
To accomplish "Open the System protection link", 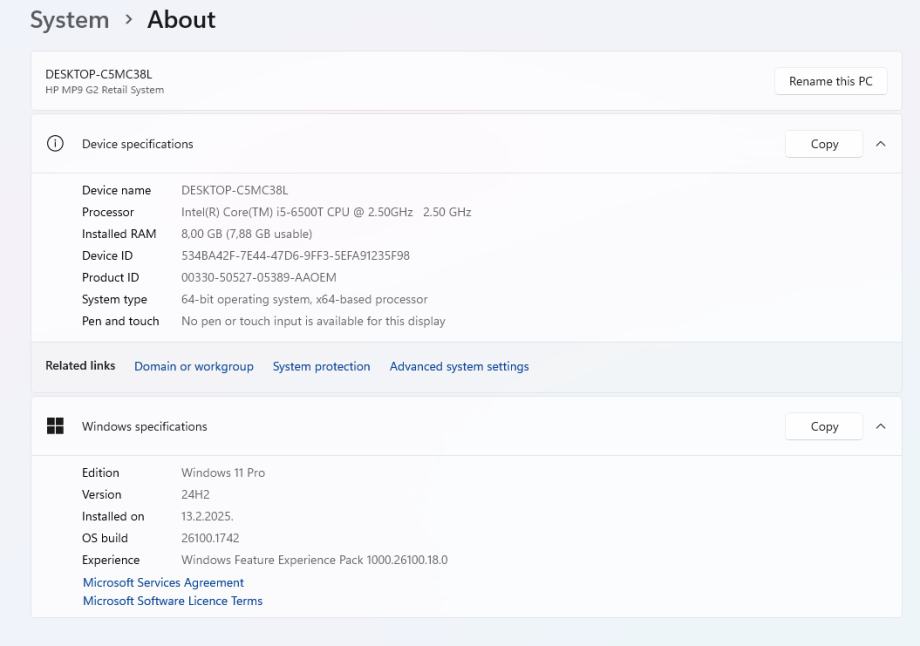I will tap(321, 367).
